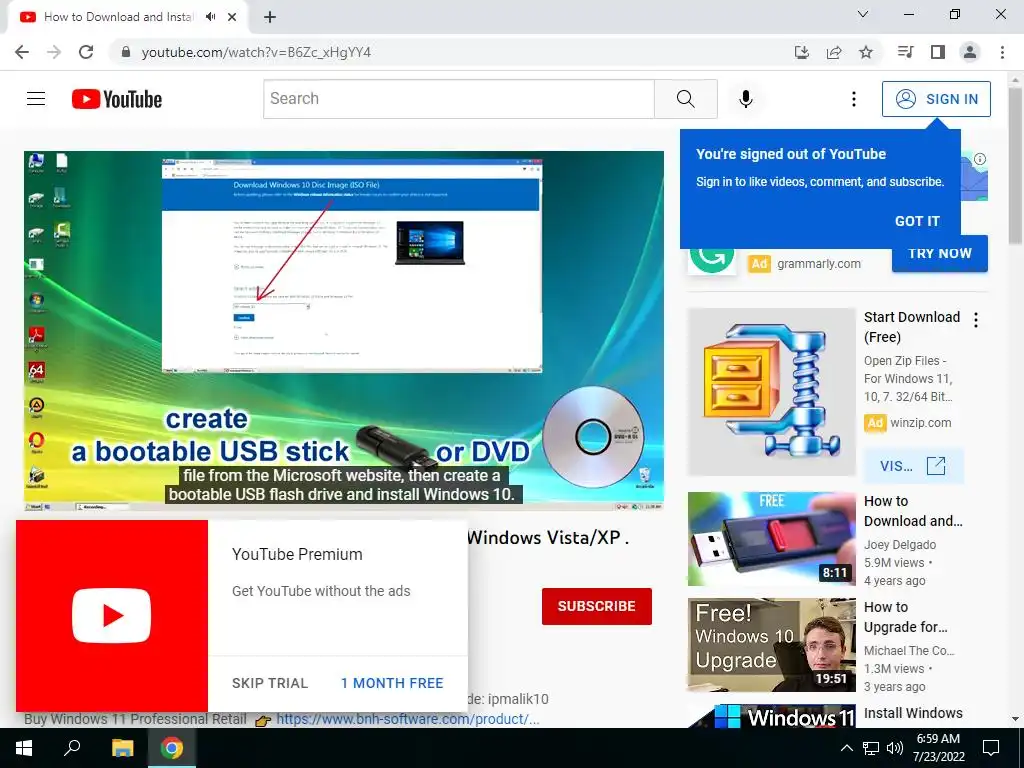Focus the YouTube search field
Screen dimensions: 1024x768
459,99
